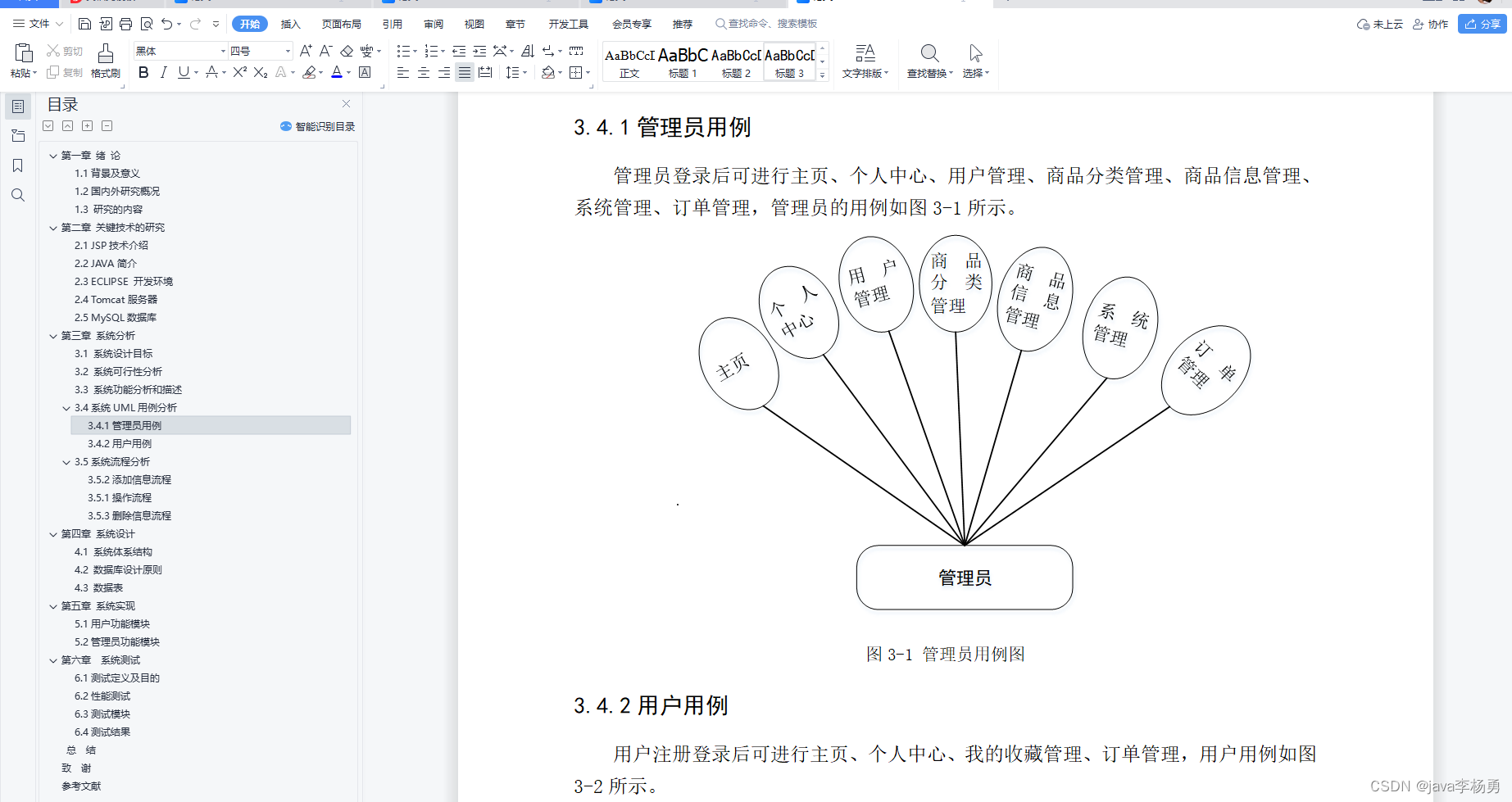The width and height of the screenshot is (1512, 802).
Task: Toggle Justify paragraph alignment
Action: pos(465,72)
